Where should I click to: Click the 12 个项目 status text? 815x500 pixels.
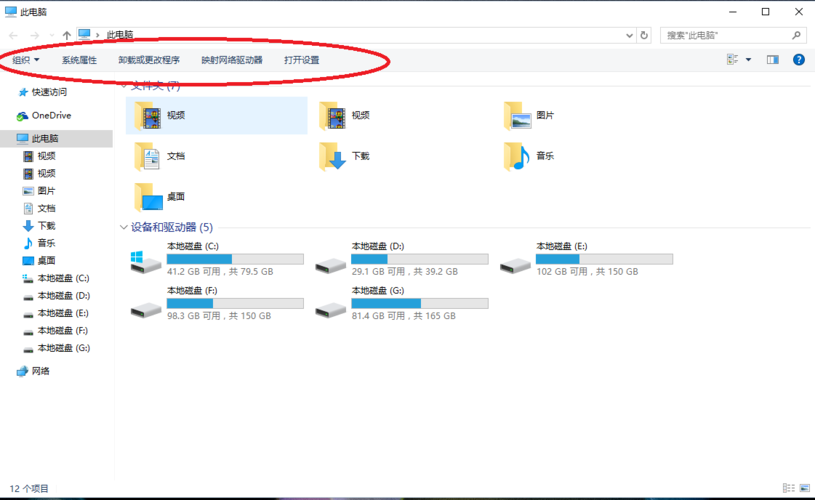[29, 489]
